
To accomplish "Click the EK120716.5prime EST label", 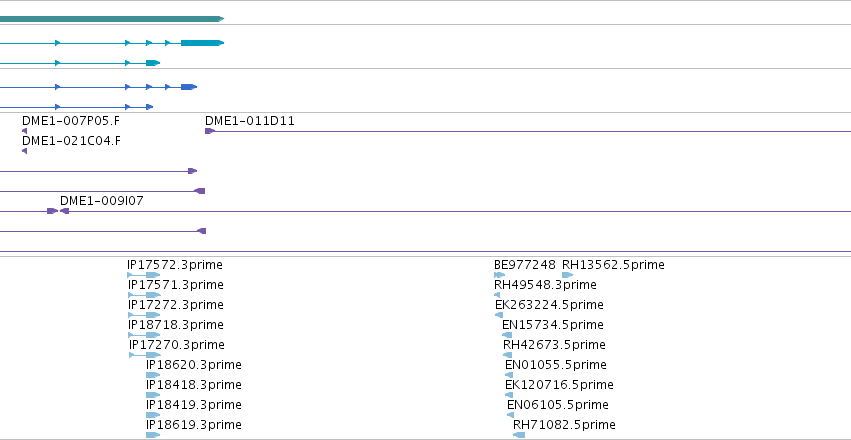I will pos(560,385).
